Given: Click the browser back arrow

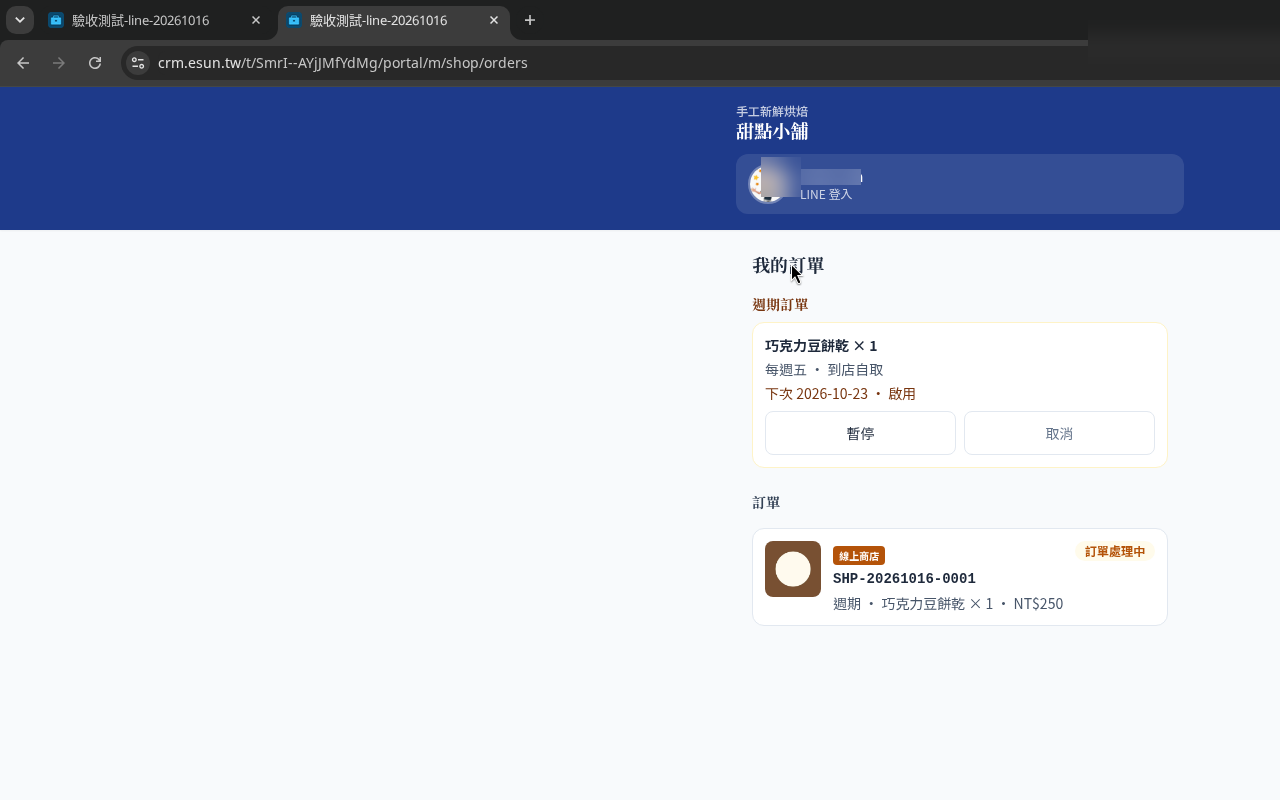Looking at the screenshot, I should click(23, 63).
